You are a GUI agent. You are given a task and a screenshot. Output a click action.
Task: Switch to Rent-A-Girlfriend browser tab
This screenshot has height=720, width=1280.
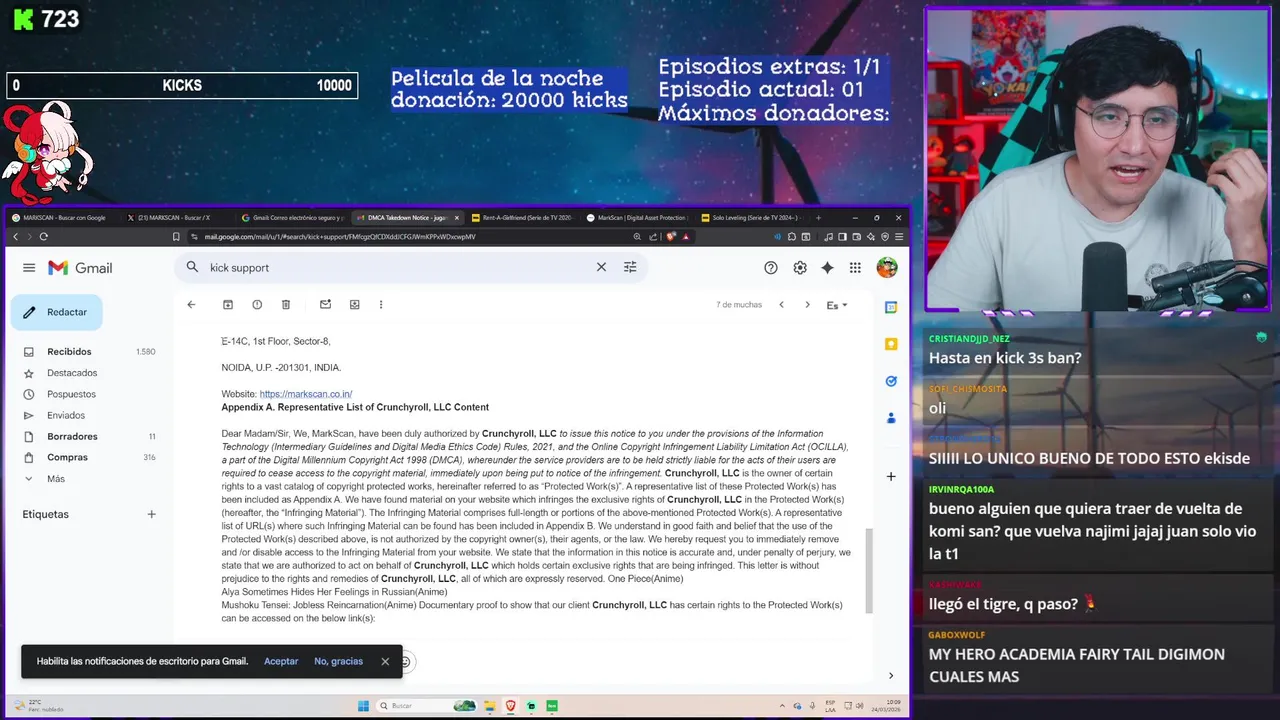click(x=523, y=217)
